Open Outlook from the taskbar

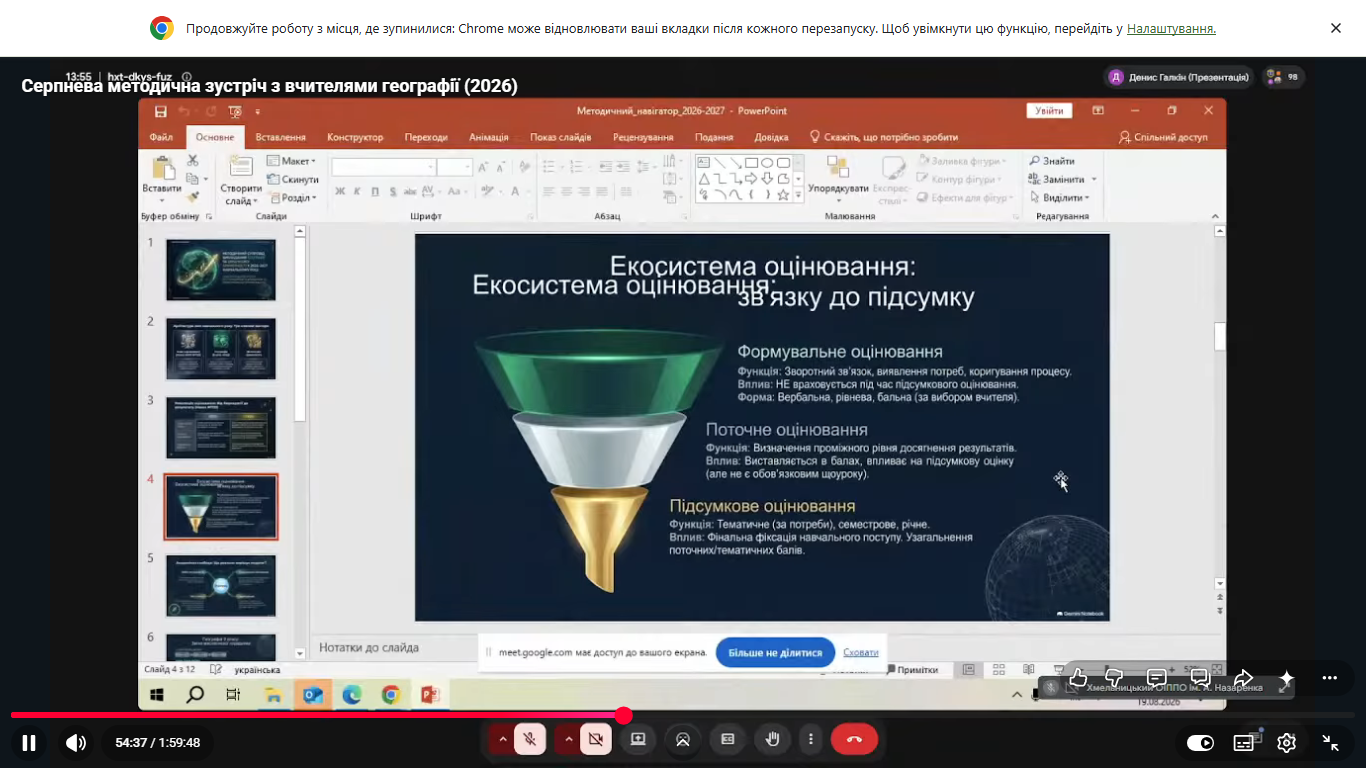[313, 694]
